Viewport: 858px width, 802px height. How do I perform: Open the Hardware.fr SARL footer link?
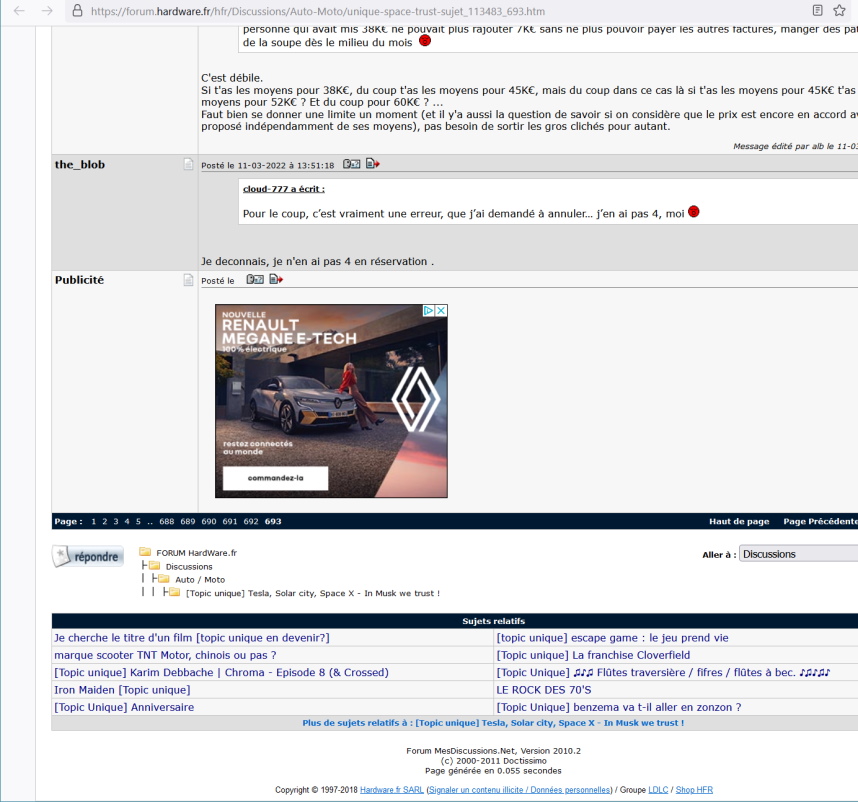pyautogui.click(x=392, y=790)
